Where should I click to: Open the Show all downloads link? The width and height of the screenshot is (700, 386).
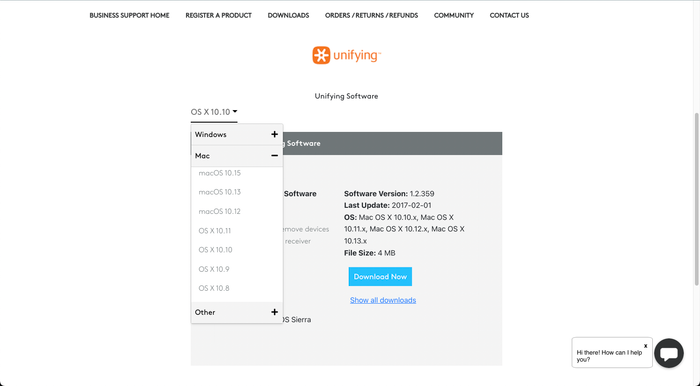pos(383,300)
